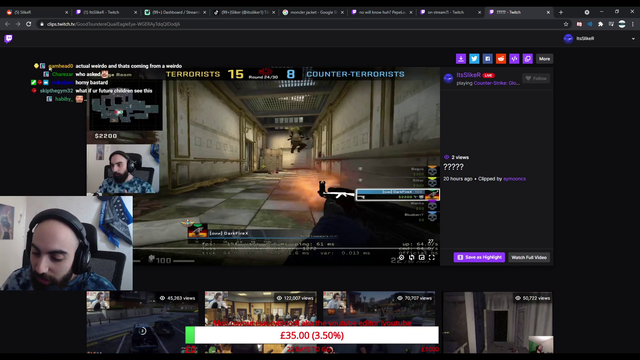Switch to the 'no will know huh? PepeLa' tab

(381, 12)
